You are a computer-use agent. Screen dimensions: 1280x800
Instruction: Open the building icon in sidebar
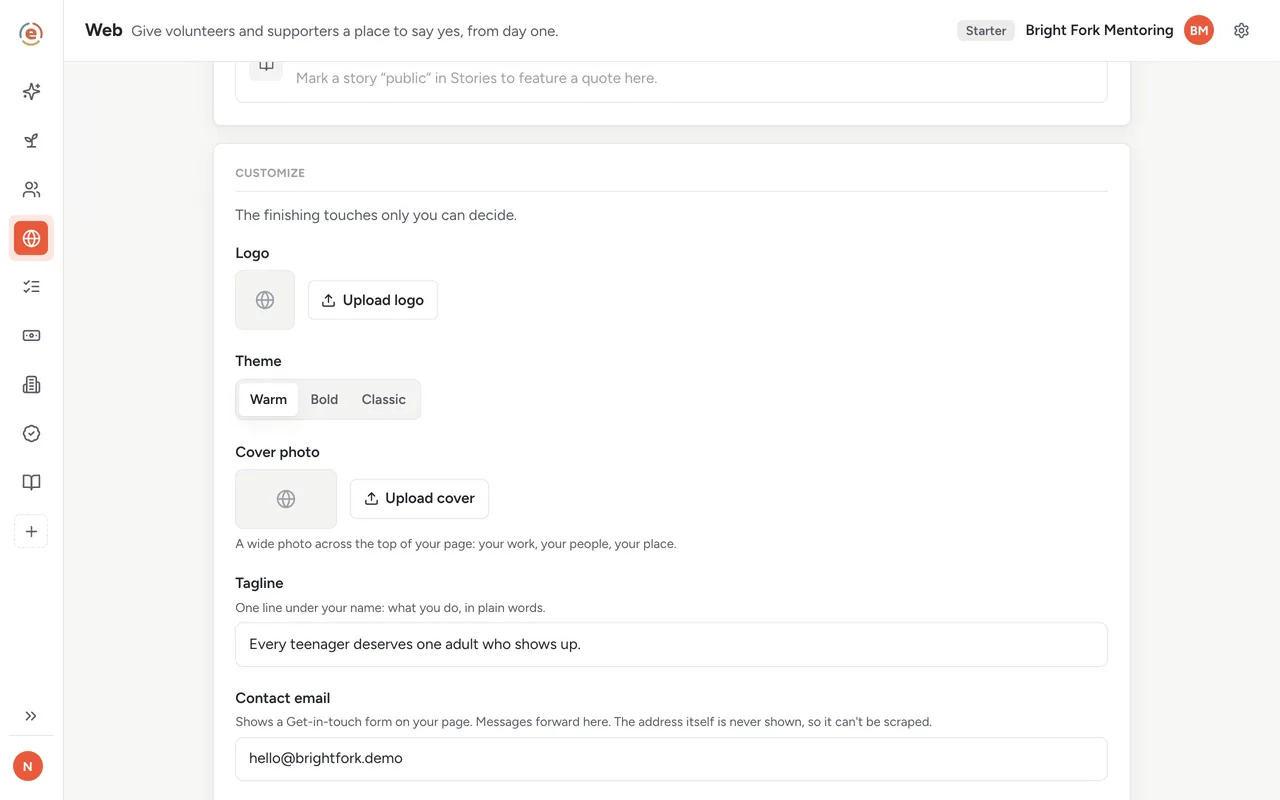coord(31,385)
